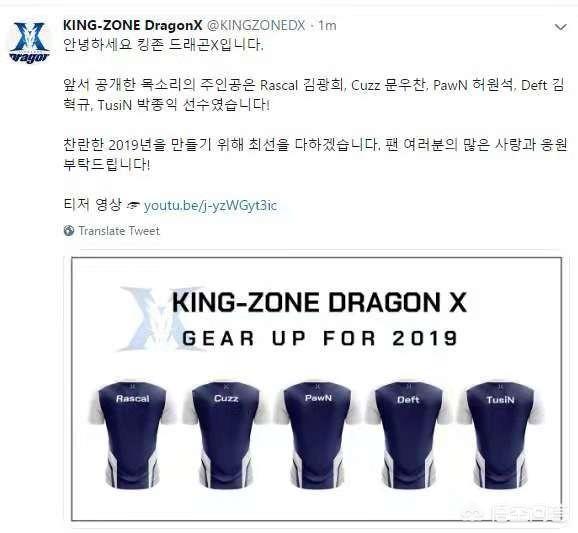This screenshot has height=533, width=578.
Task: Click the globe icon beside Translate Tweet
Action: coord(69,231)
